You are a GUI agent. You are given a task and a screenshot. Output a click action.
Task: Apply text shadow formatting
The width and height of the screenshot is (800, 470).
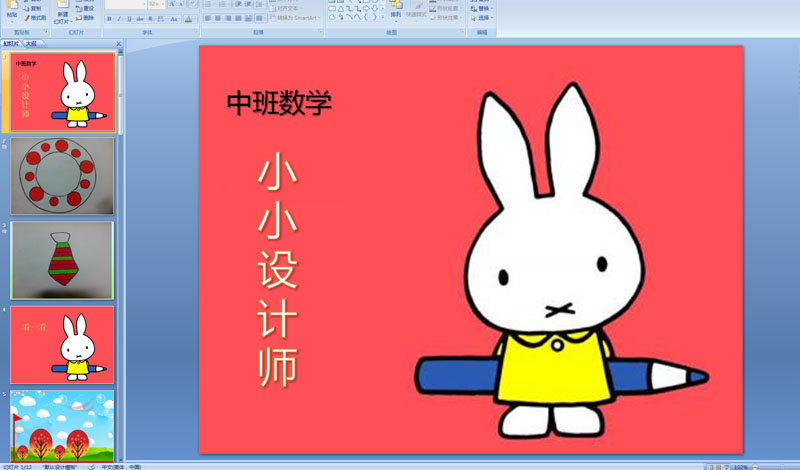coord(151,19)
